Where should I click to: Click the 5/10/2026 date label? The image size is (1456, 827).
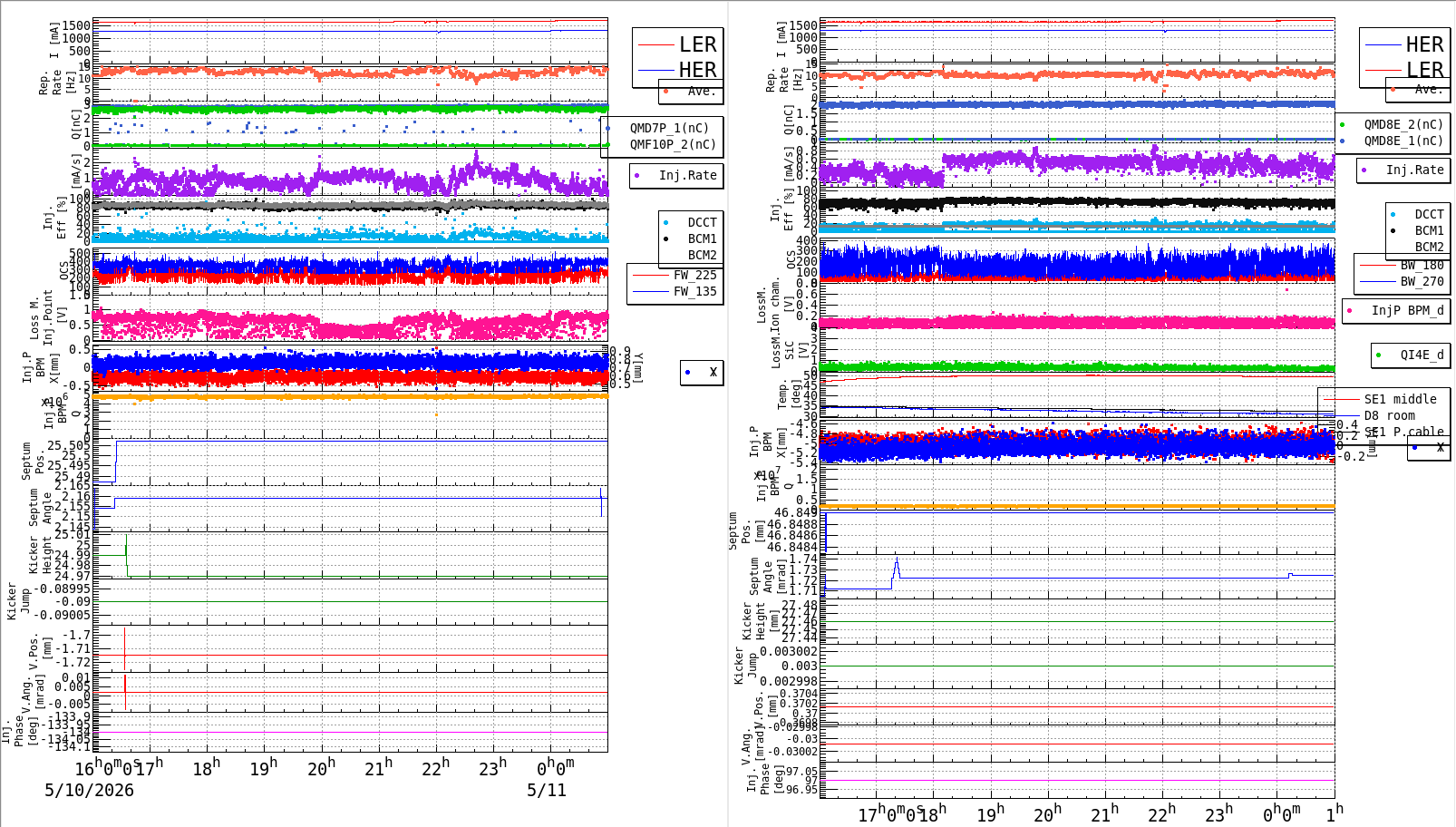pos(90,790)
